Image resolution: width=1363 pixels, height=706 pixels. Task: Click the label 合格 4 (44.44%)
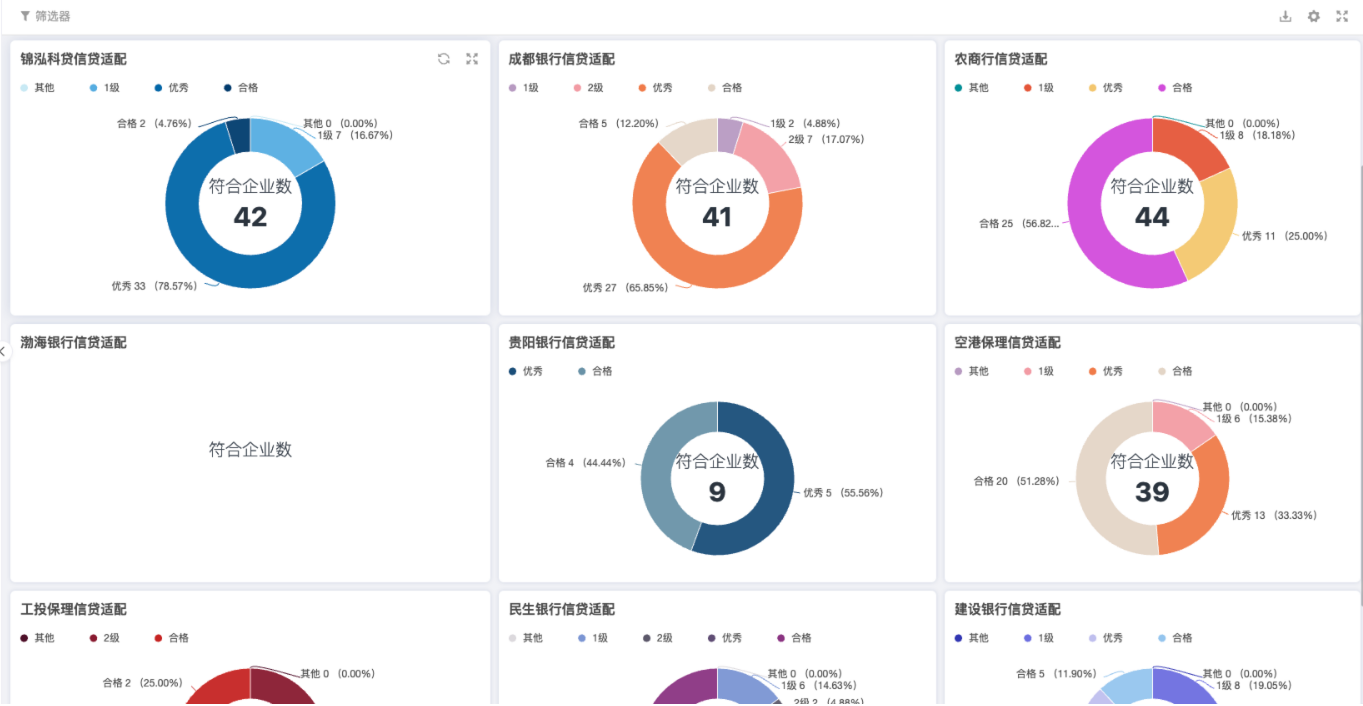tap(586, 463)
